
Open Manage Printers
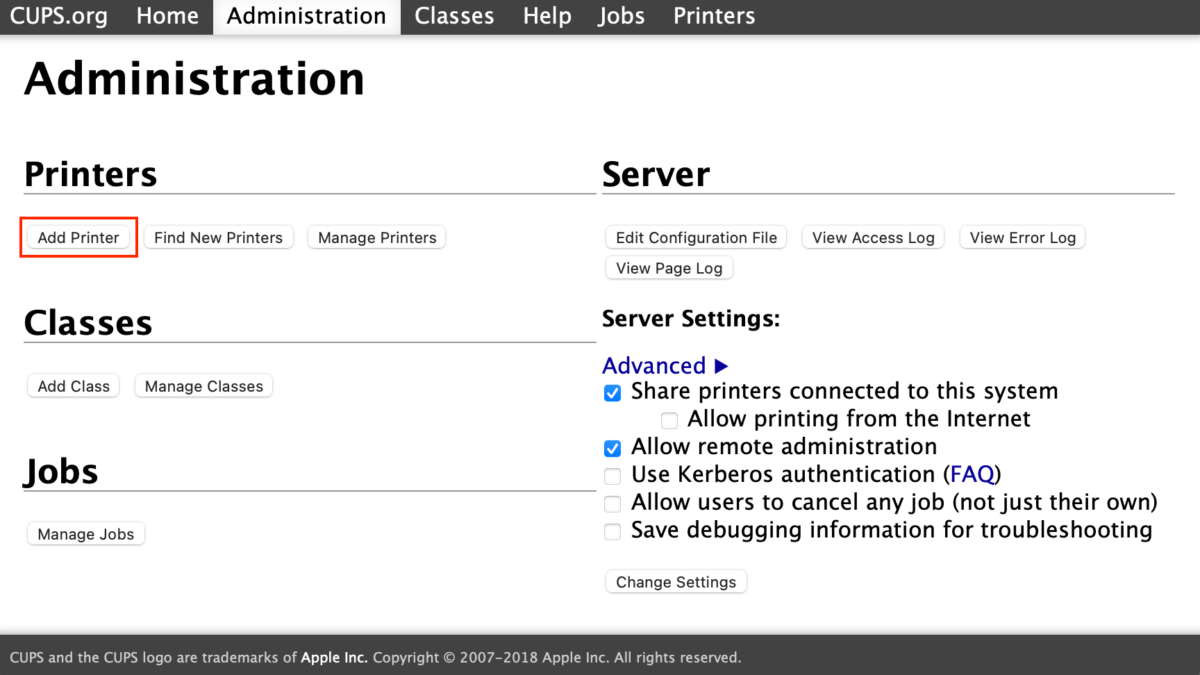(x=377, y=238)
